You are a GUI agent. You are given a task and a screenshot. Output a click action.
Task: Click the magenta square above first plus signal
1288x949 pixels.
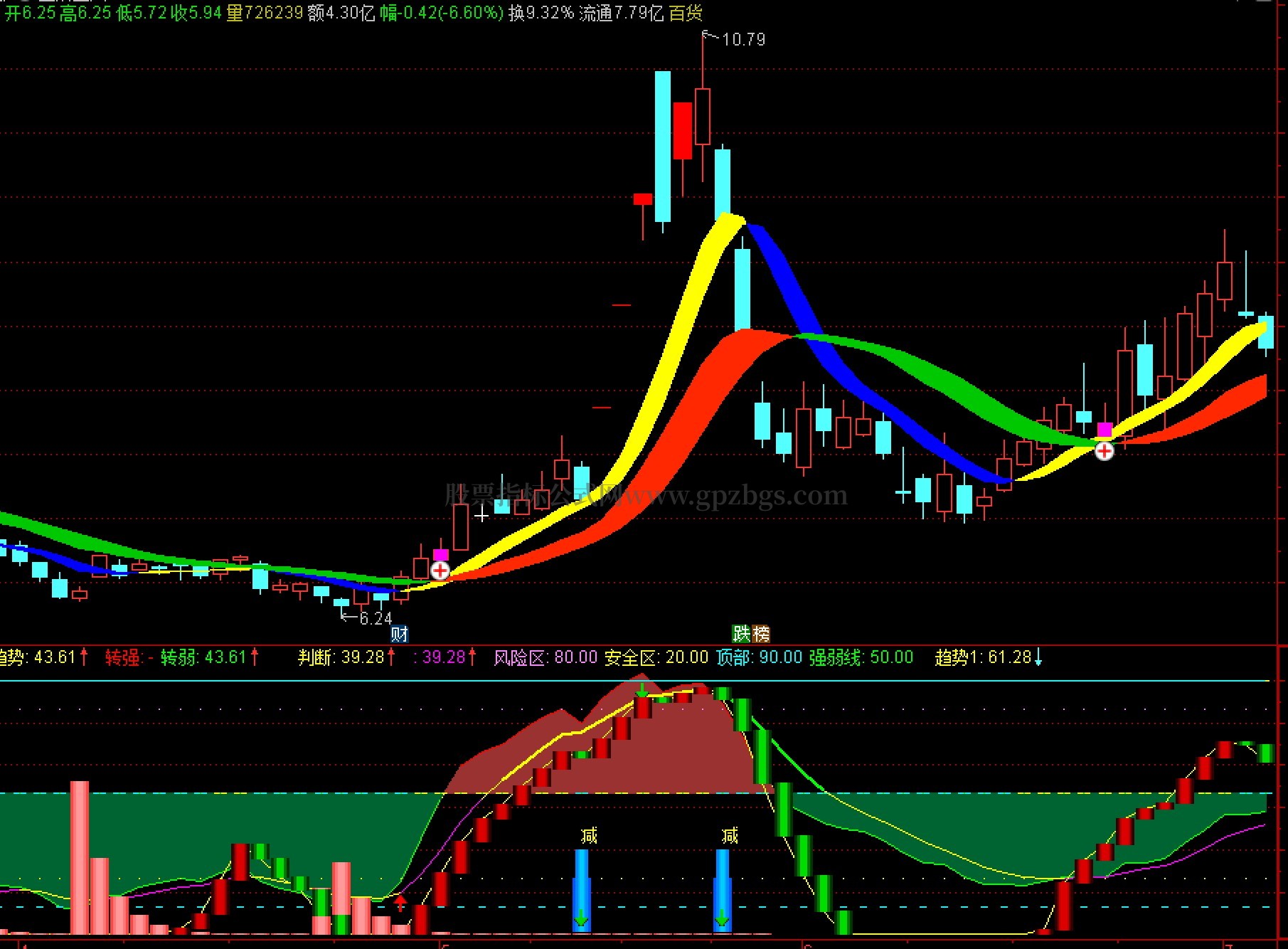(x=441, y=555)
